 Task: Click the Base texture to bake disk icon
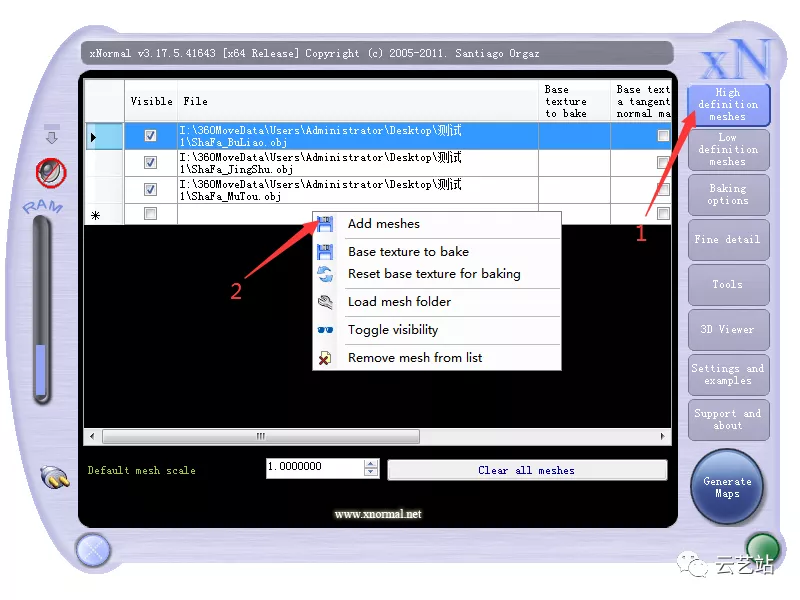[325, 252]
